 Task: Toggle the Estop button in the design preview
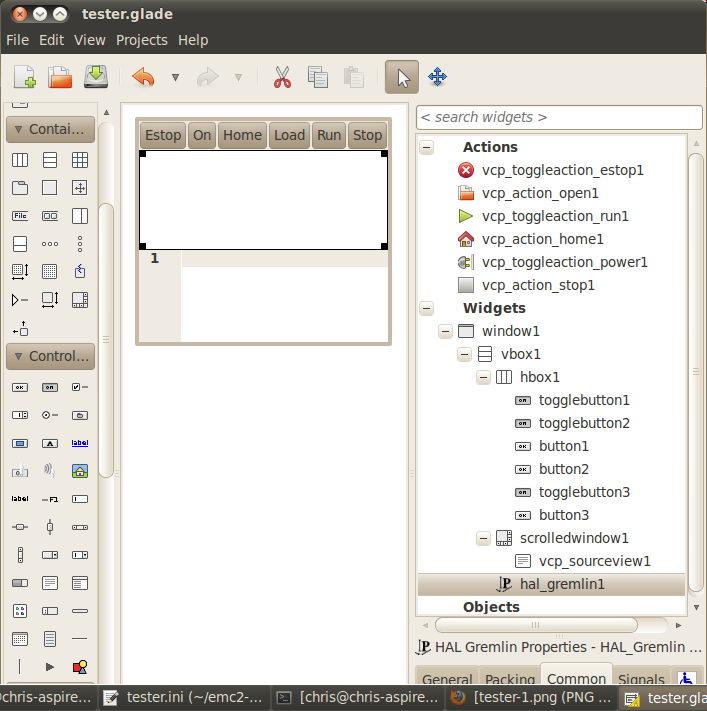coord(163,135)
